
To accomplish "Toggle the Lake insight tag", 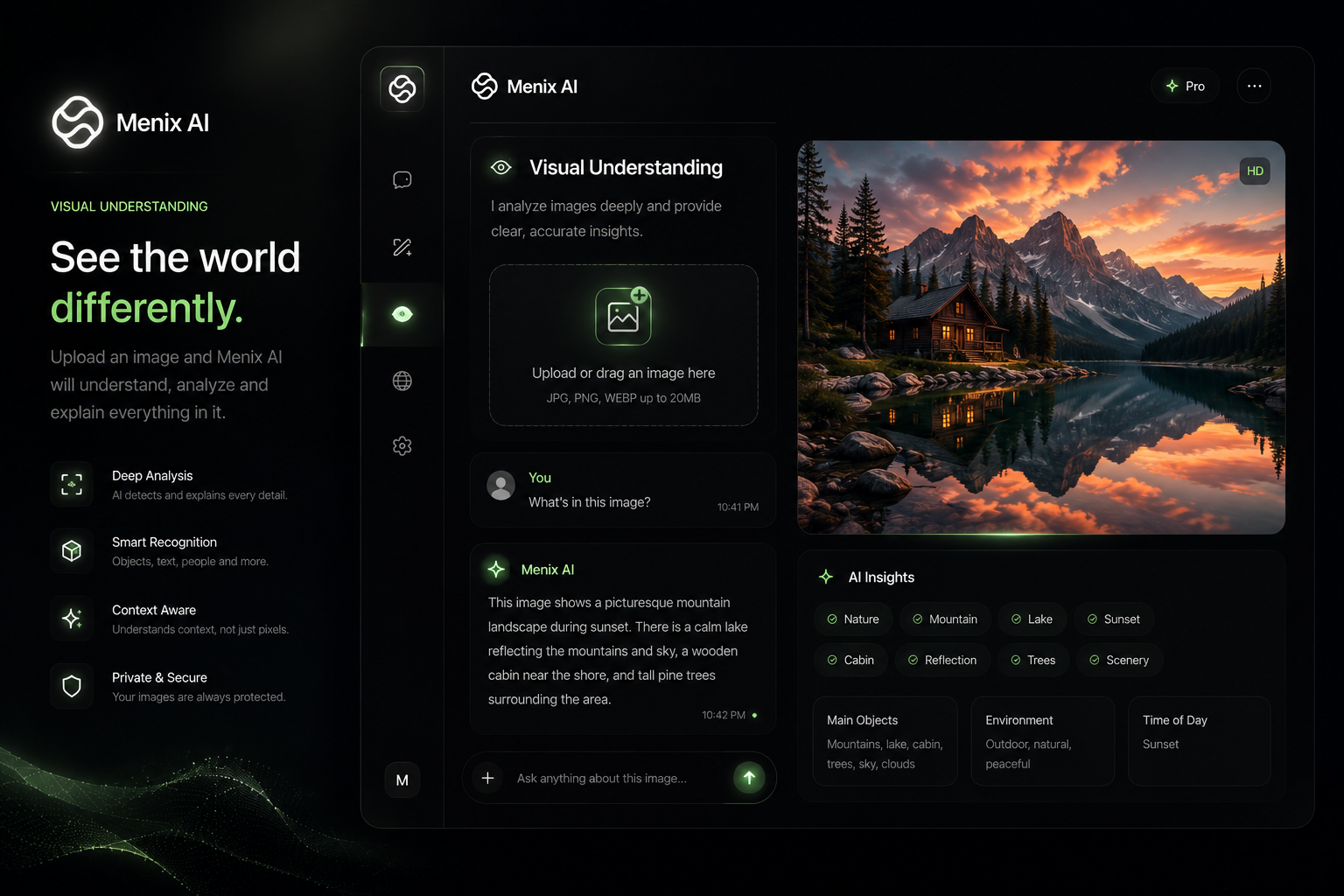I will pyautogui.click(x=1032, y=619).
